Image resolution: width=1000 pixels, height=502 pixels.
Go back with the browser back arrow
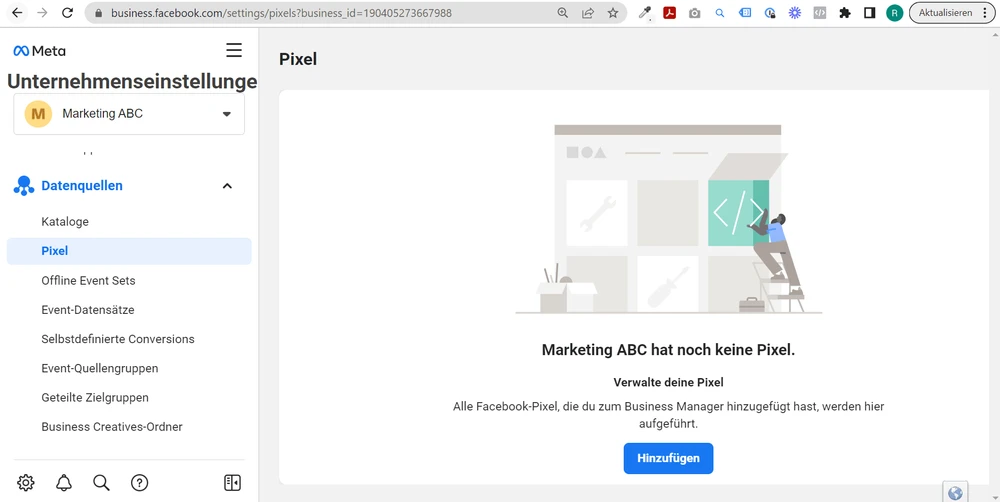17,13
